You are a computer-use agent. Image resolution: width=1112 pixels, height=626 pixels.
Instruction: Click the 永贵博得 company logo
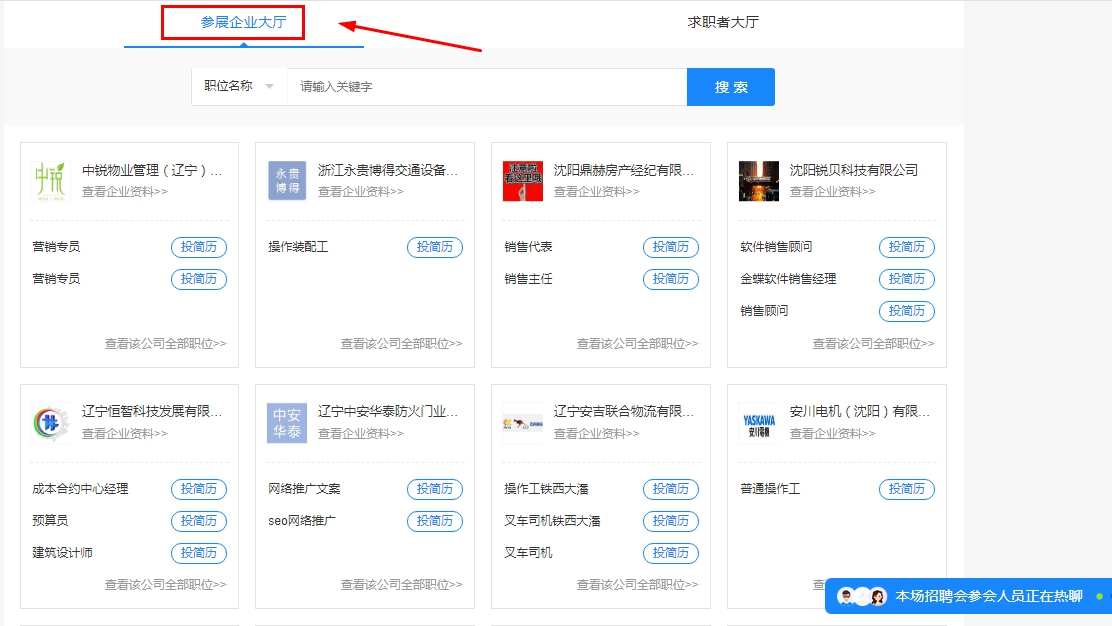pos(287,180)
